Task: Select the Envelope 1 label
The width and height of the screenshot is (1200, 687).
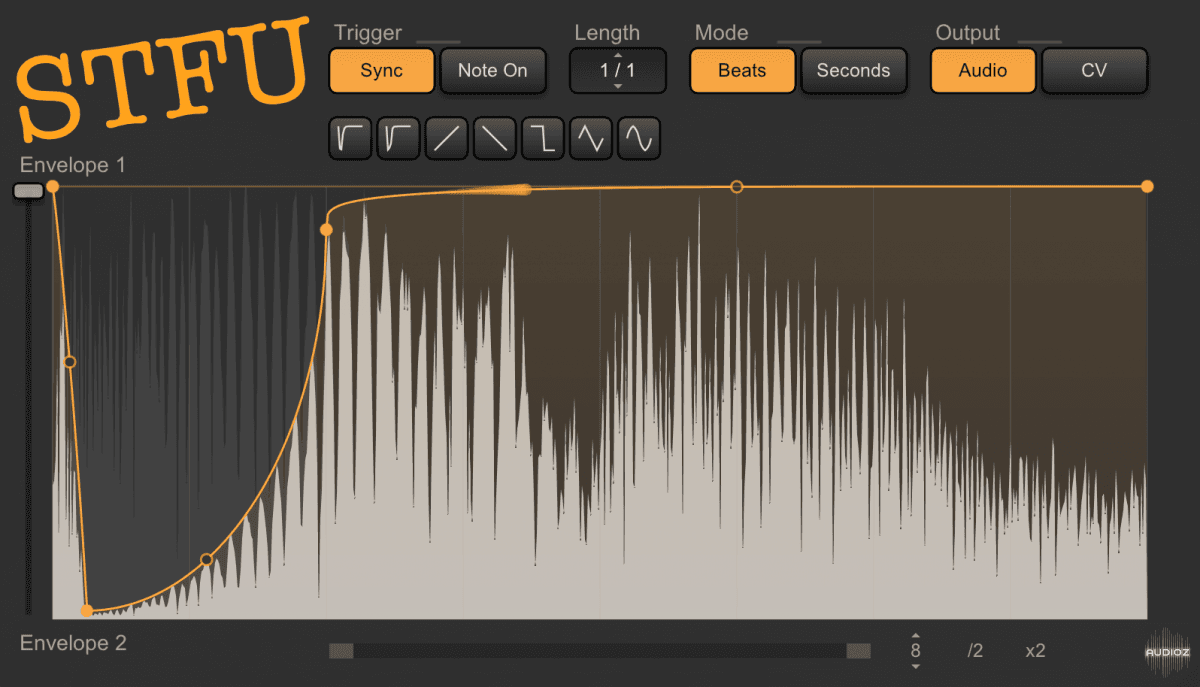Action: pyautogui.click(x=73, y=166)
